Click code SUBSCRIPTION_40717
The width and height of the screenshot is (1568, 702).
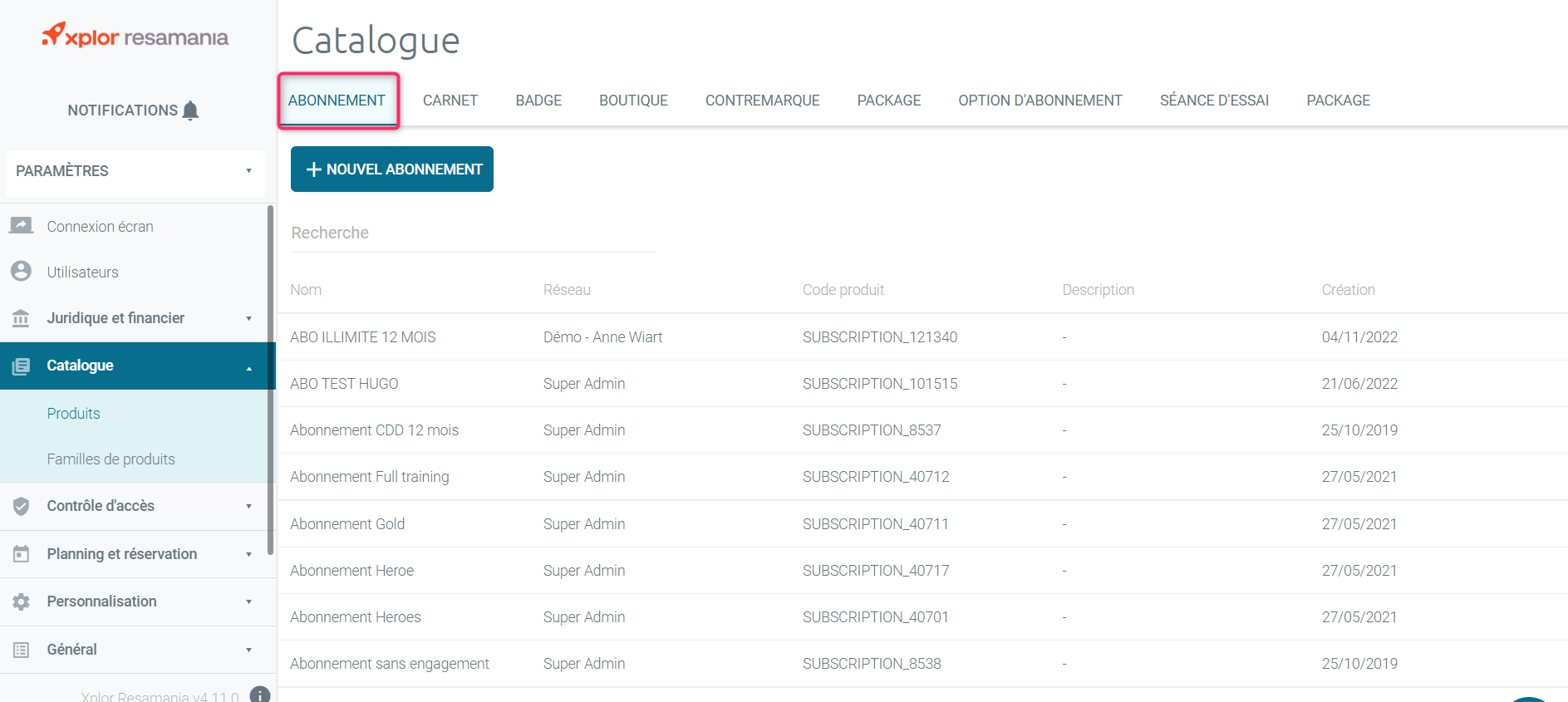pos(876,571)
